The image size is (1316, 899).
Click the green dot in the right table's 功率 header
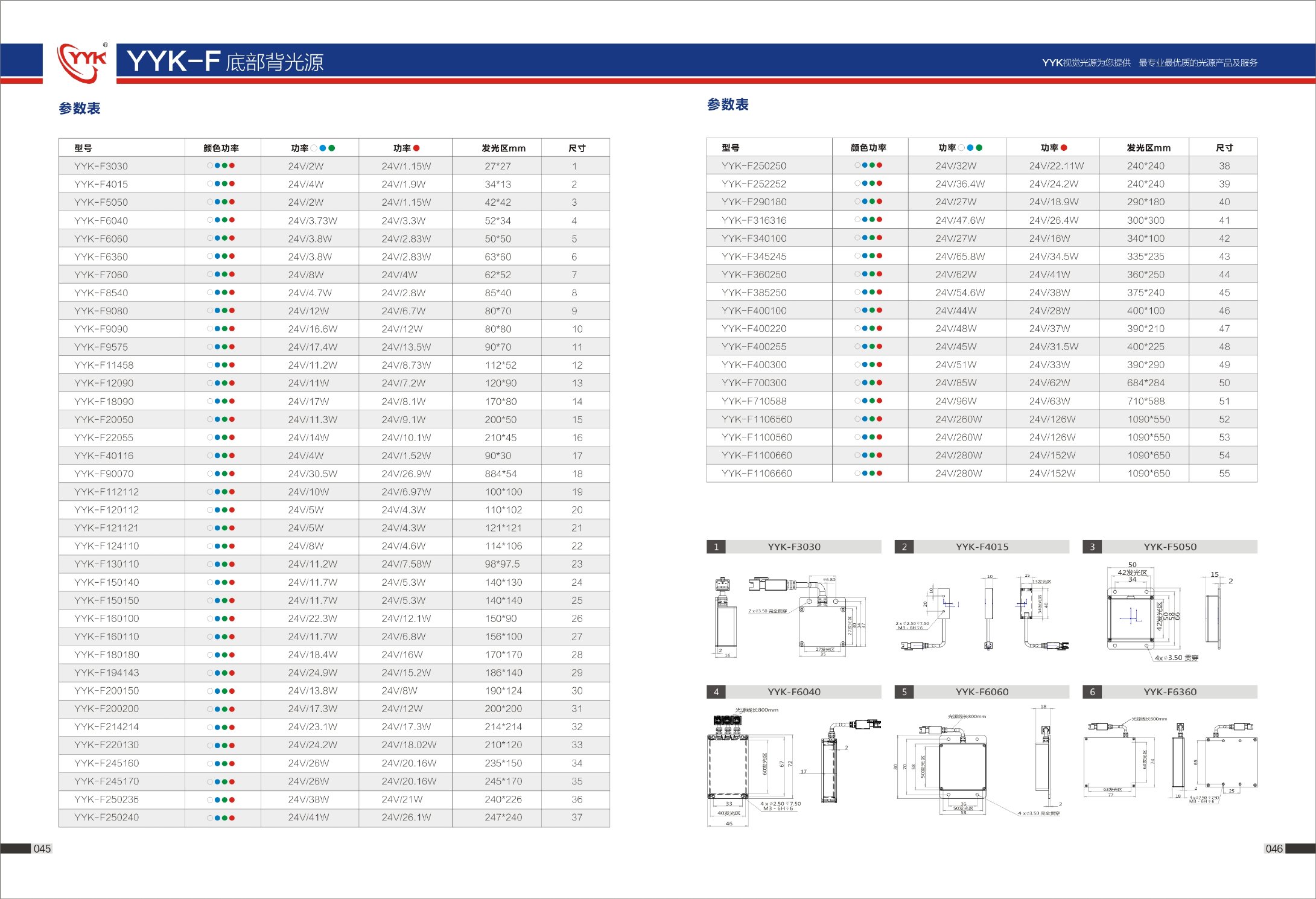979,147
